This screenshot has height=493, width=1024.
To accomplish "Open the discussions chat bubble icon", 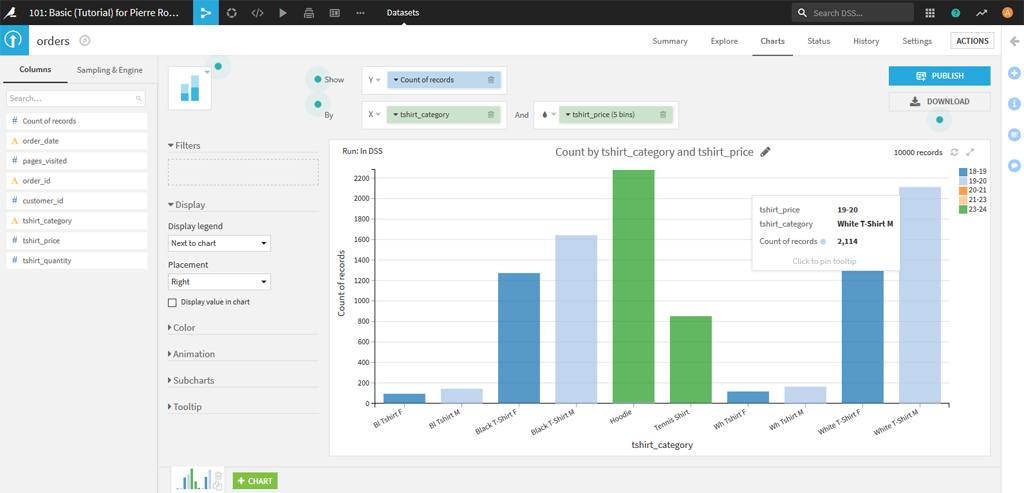I will (x=1014, y=165).
